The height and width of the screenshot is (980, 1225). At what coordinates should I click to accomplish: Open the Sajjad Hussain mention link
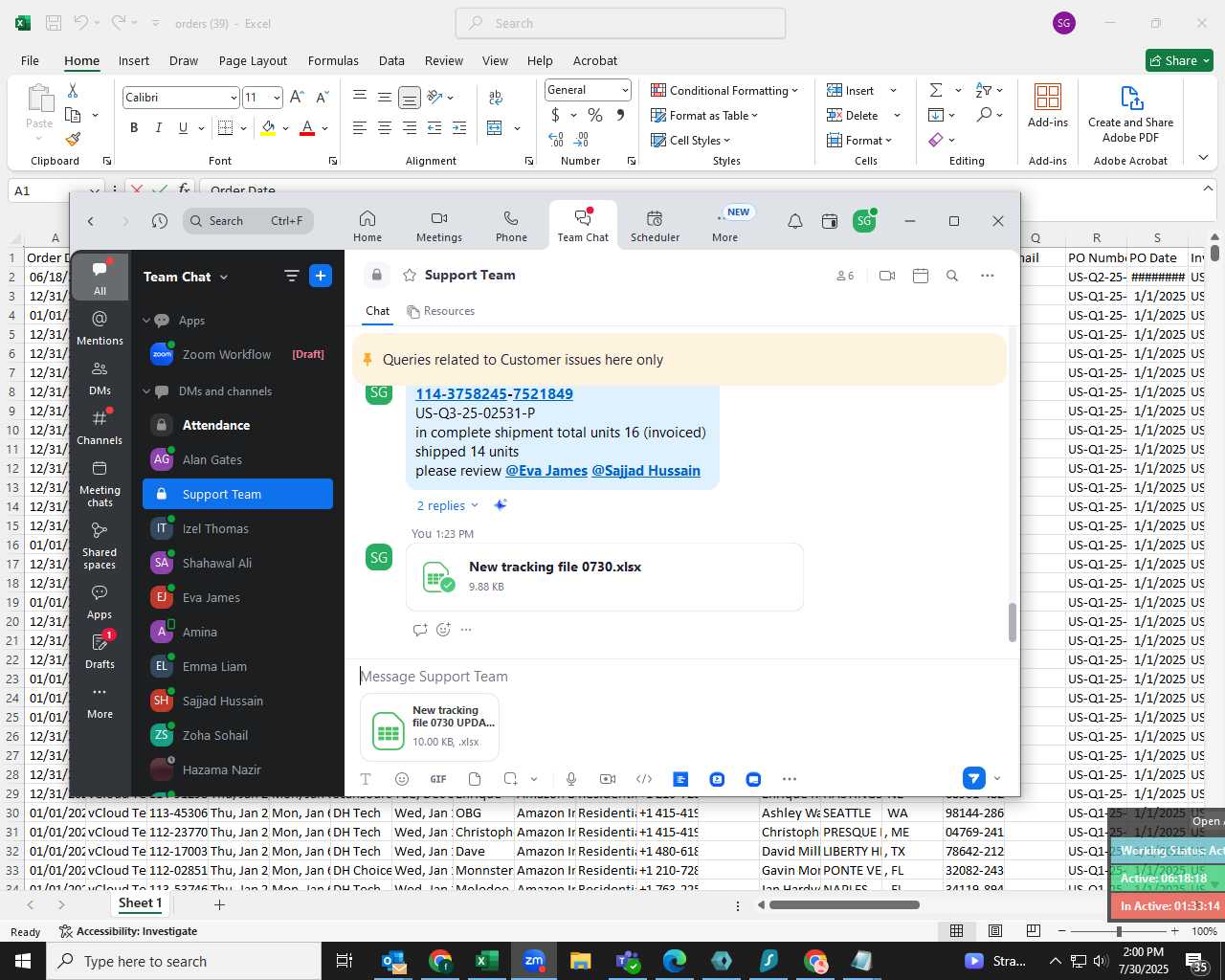click(x=646, y=471)
